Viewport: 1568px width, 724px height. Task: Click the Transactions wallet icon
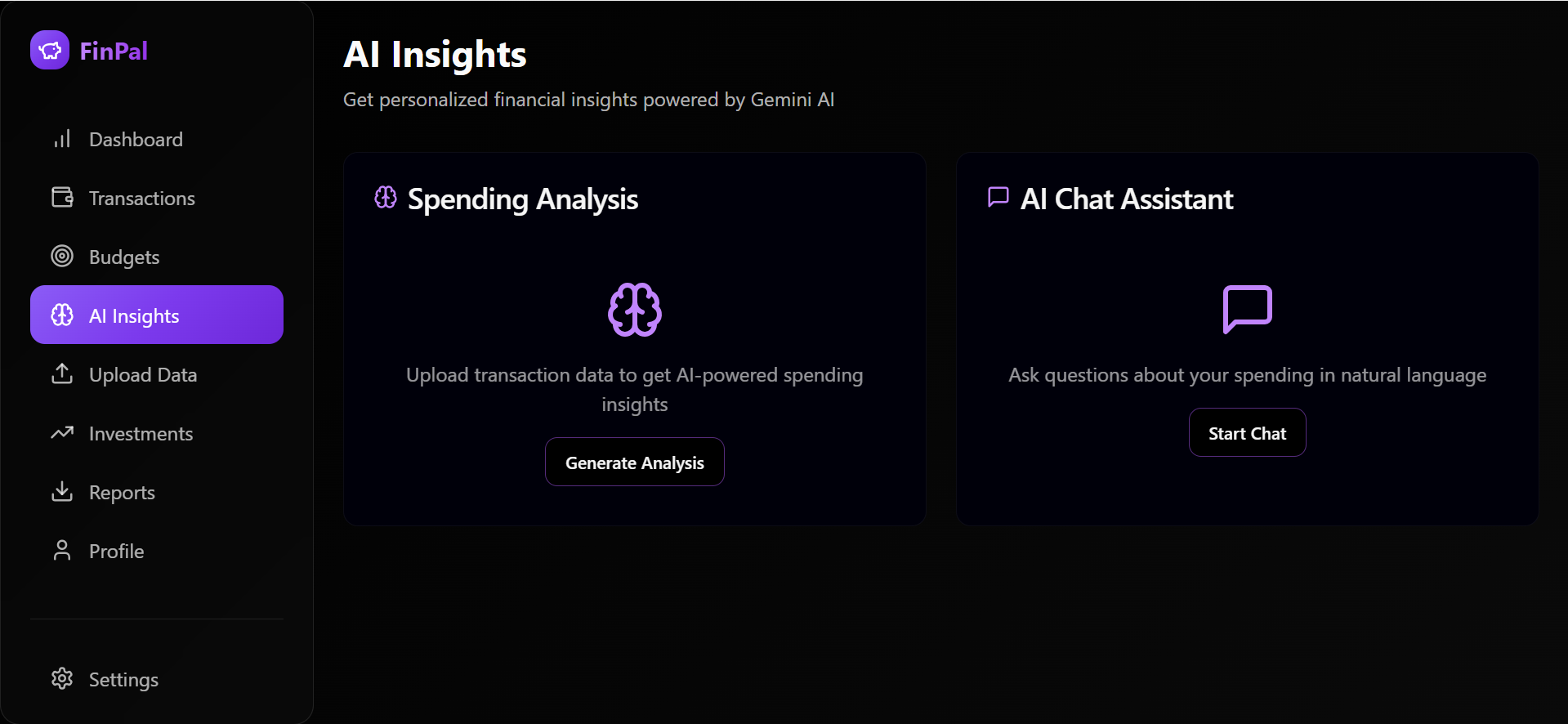(62, 198)
